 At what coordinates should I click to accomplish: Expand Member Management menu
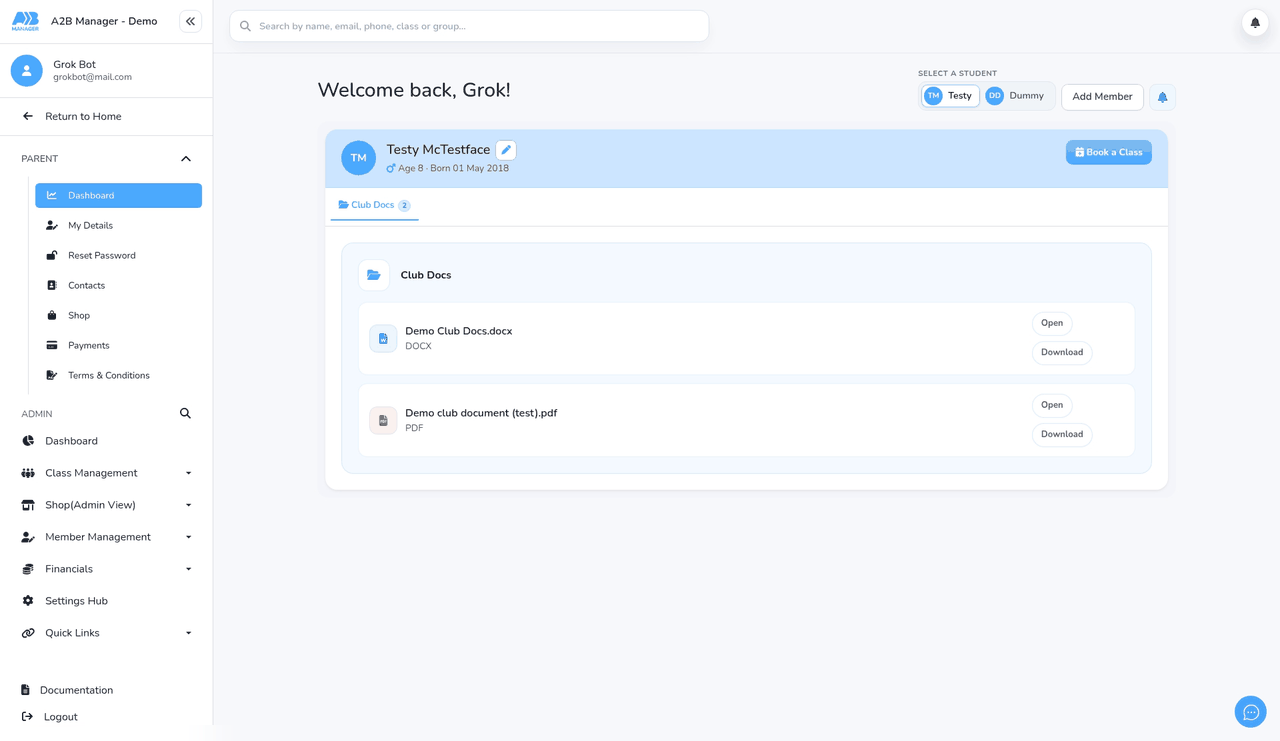tap(106, 537)
